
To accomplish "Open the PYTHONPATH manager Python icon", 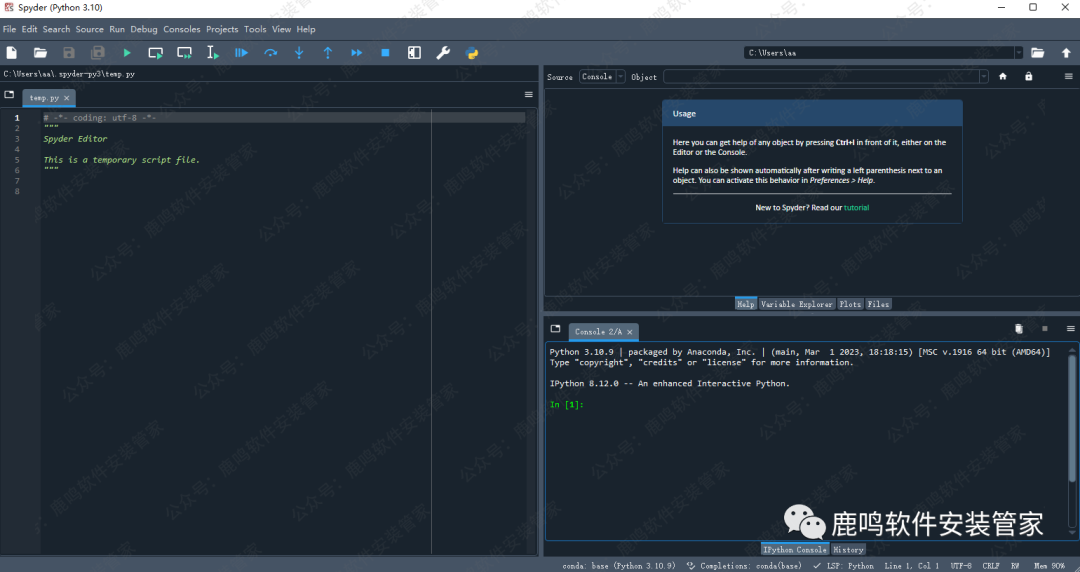I will (472, 53).
